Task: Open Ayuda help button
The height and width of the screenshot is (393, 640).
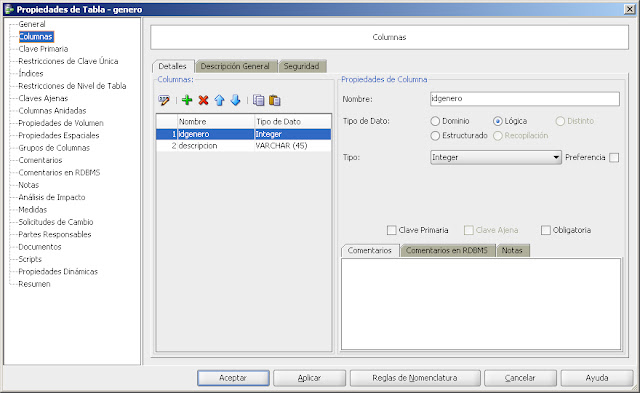Action: pos(597,378)
